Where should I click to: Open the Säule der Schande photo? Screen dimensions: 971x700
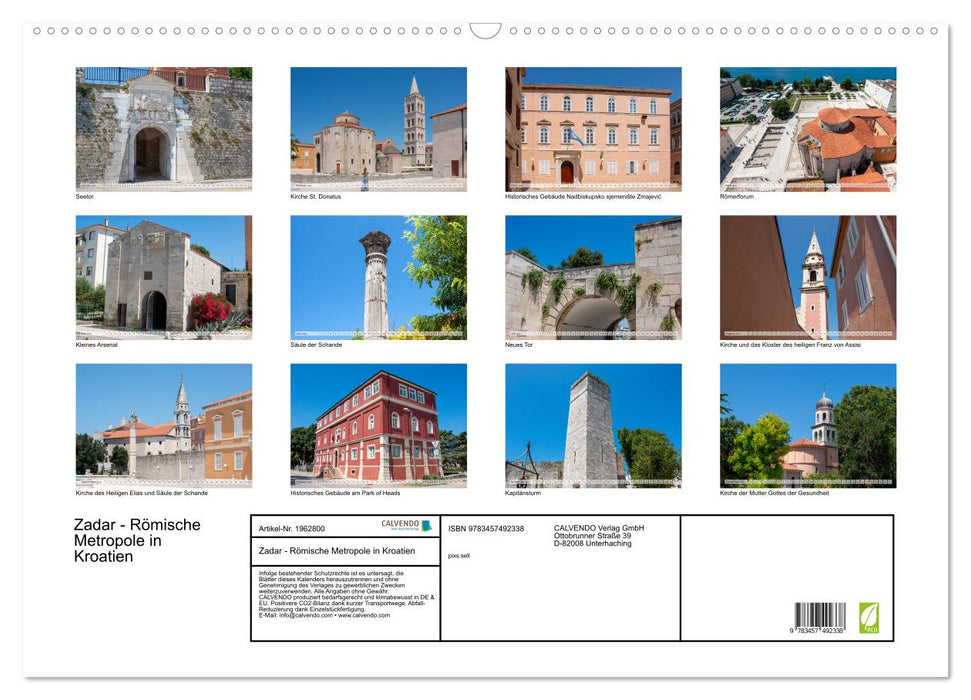point(378,277)
